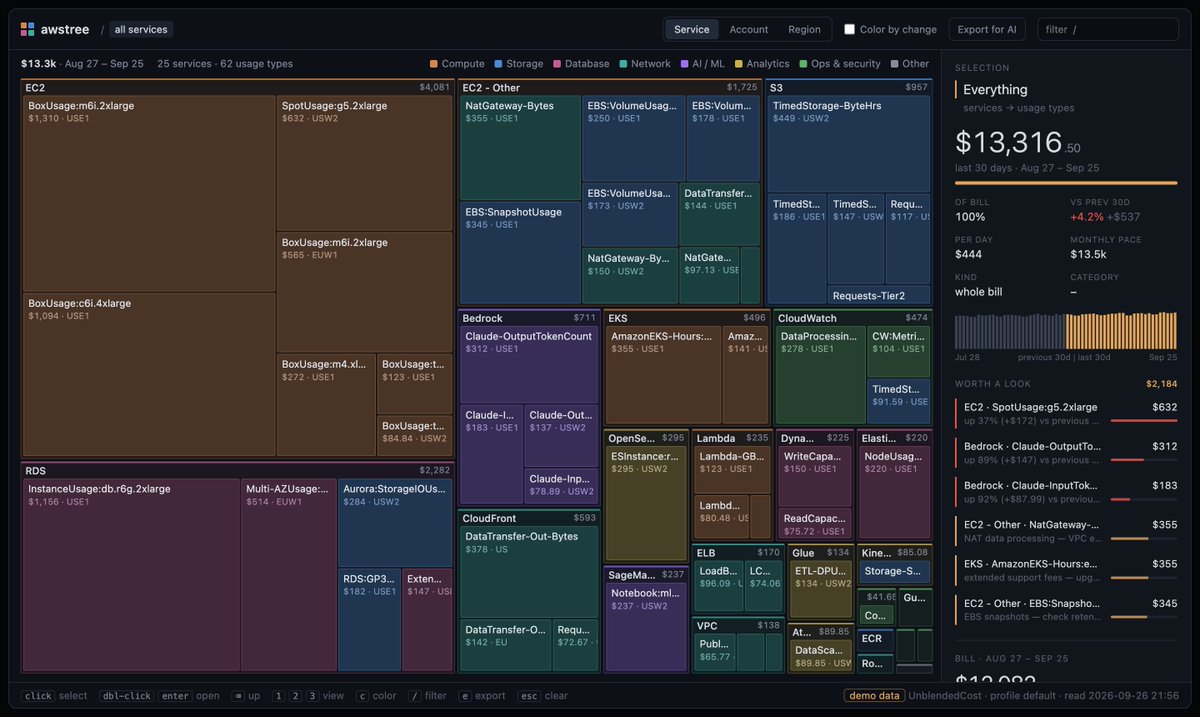Select the AmazonEKS-Hours $355 tile
This screenshot has width=1200, height=717.
(664, 375)
